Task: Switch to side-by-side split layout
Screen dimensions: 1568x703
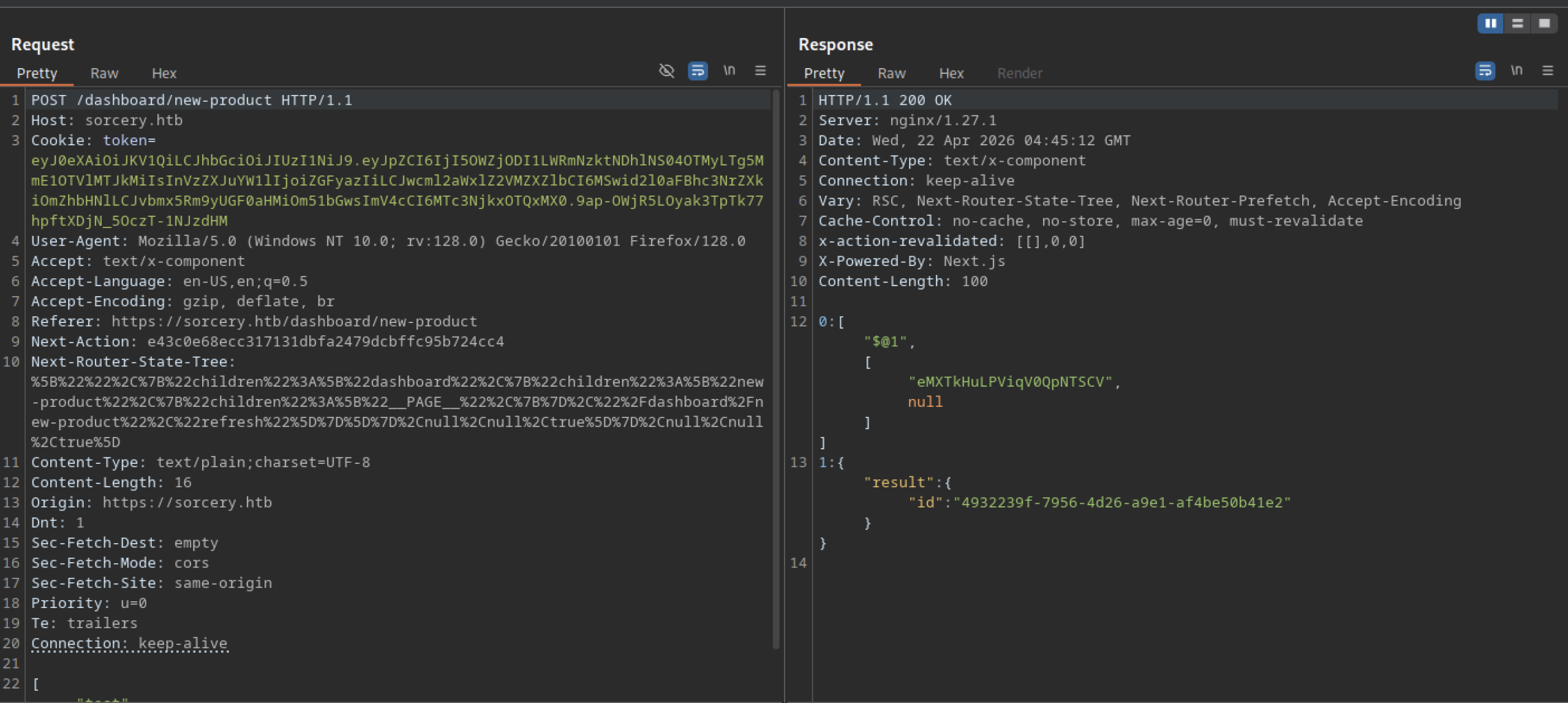Action: tap(1490, 23)
